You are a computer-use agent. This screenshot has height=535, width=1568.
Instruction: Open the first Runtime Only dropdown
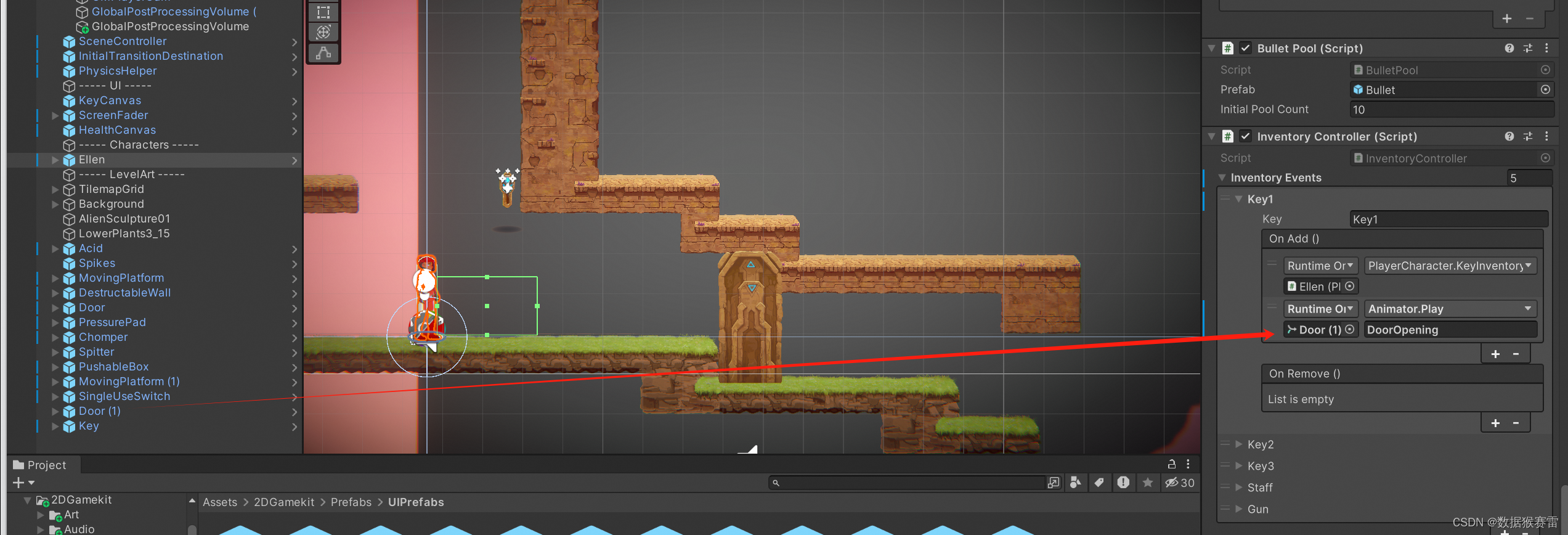(1320, 266)
